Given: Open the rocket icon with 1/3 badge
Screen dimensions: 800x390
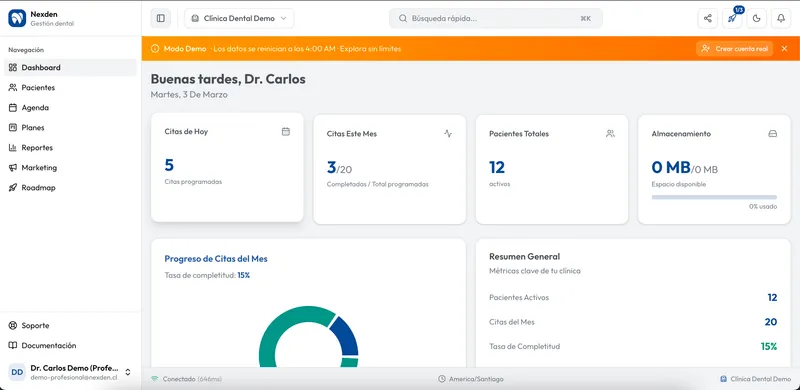Looking at the screenshot, I should (x=732, y=18).
